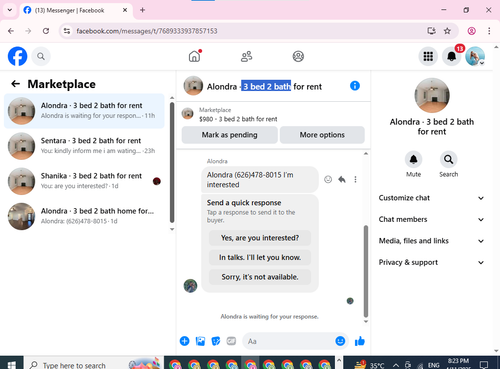Expand Chat members section
Image resolution: width=500 pixels, height=369 pixels.
click(431, 219)
